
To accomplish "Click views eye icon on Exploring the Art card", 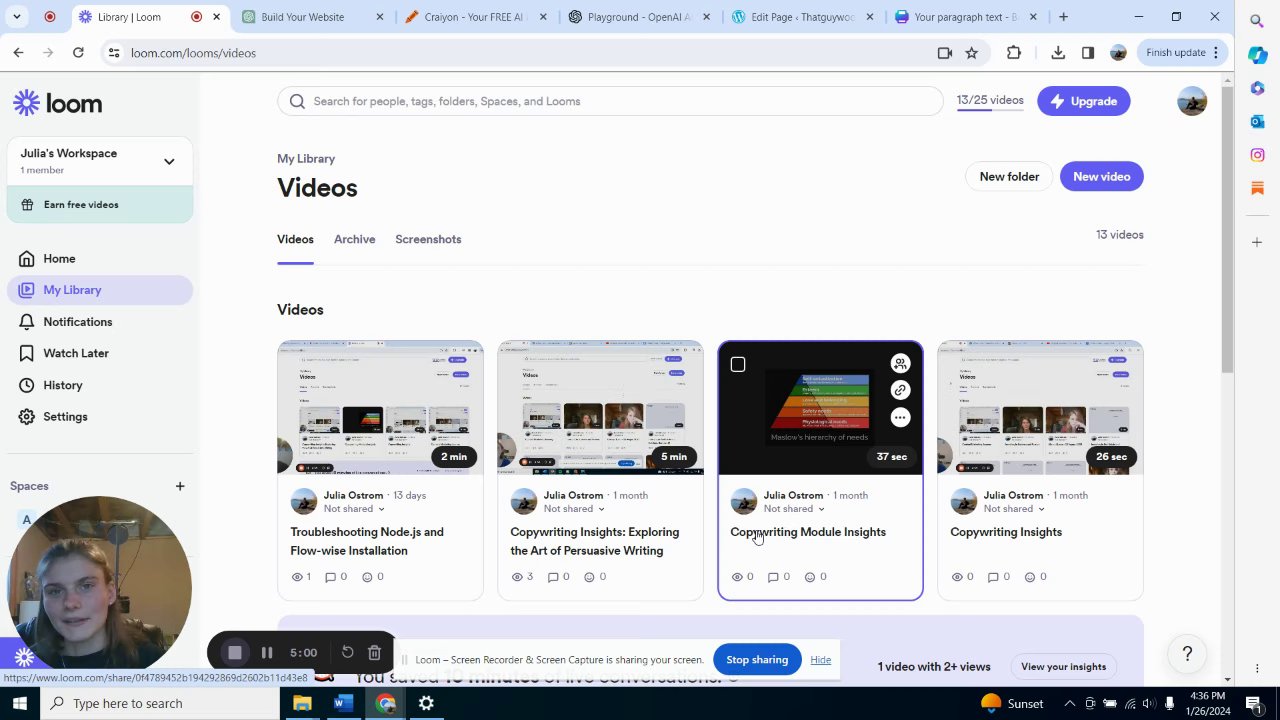I will coord(517,577).
